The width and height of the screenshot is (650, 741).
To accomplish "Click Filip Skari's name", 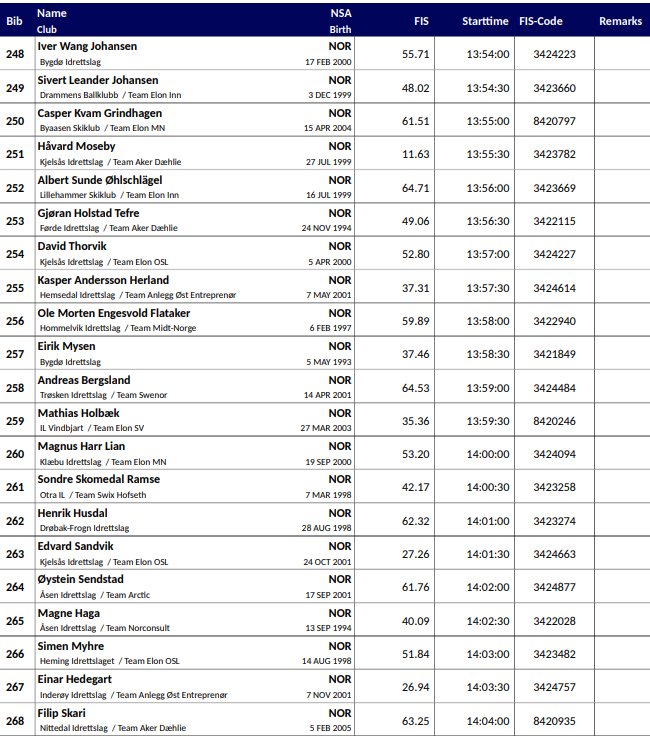I will pos(61,713).
